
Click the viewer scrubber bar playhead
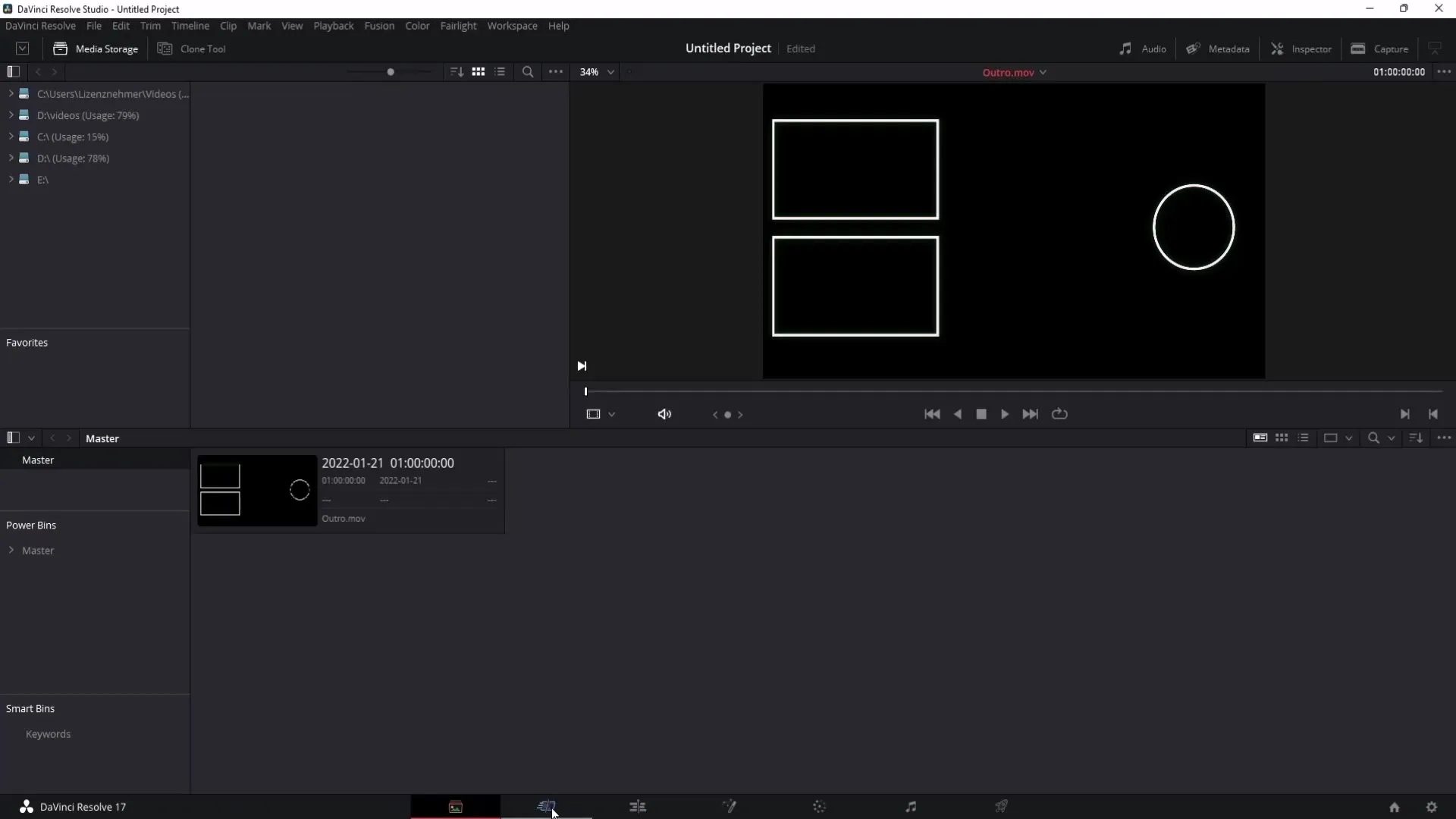click(x=585, y=391)
